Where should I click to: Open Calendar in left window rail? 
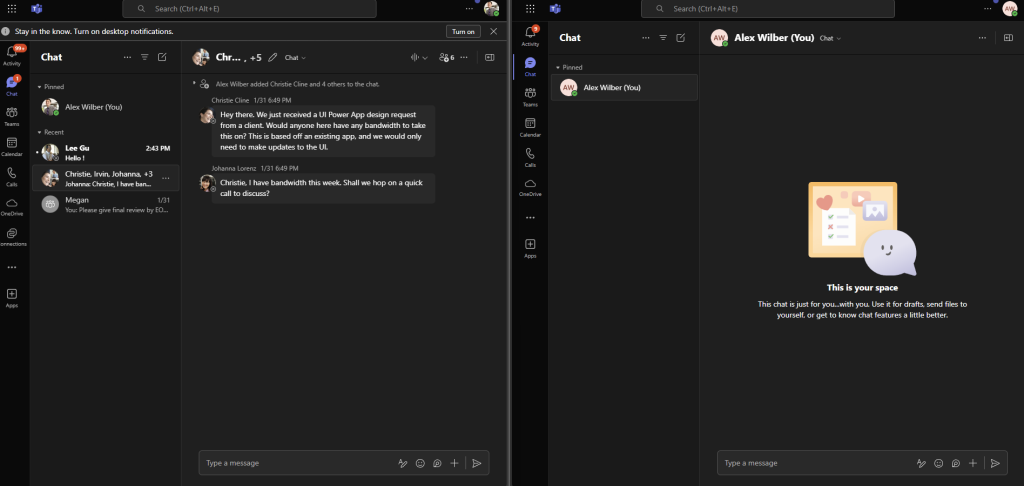pos(12,146)
